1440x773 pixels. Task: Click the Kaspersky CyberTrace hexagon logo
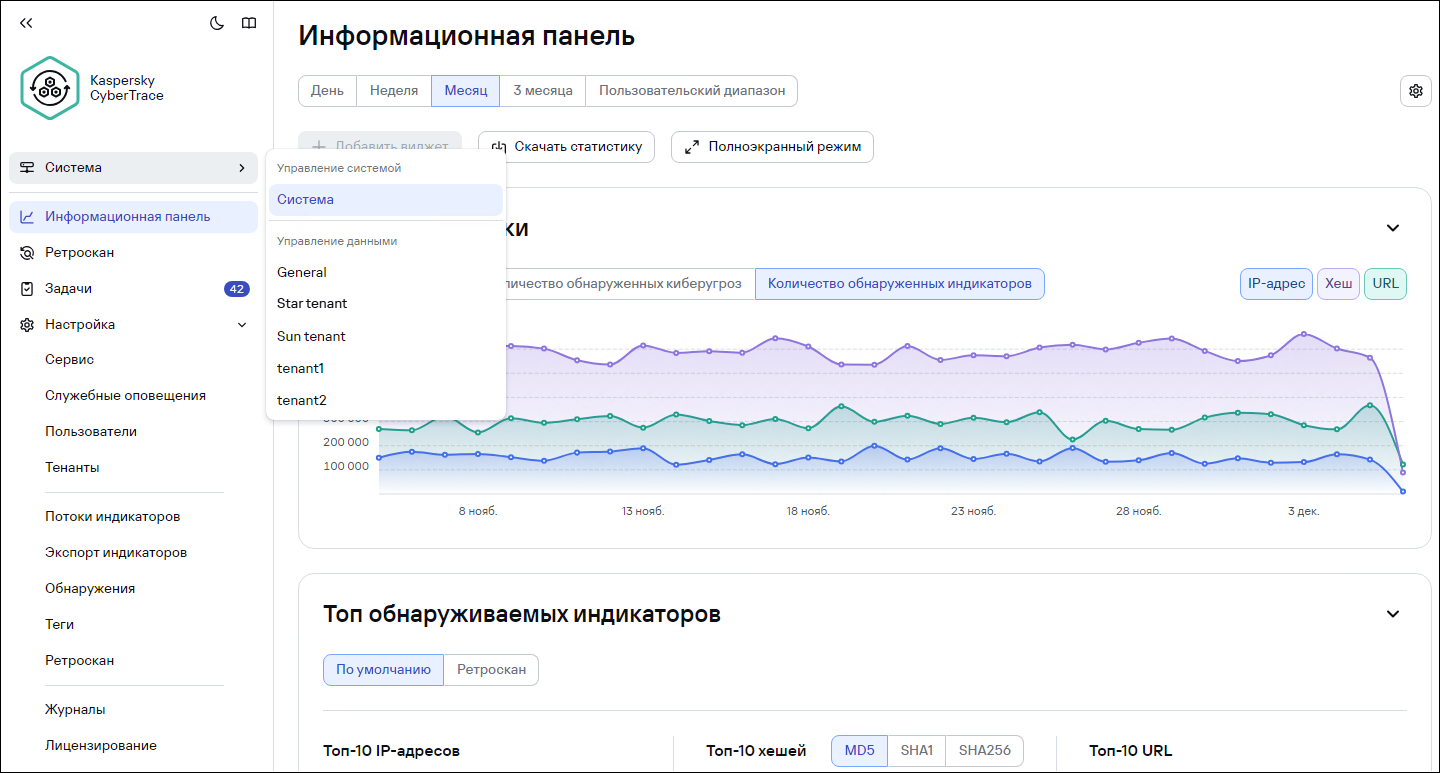tap(50, 89)
